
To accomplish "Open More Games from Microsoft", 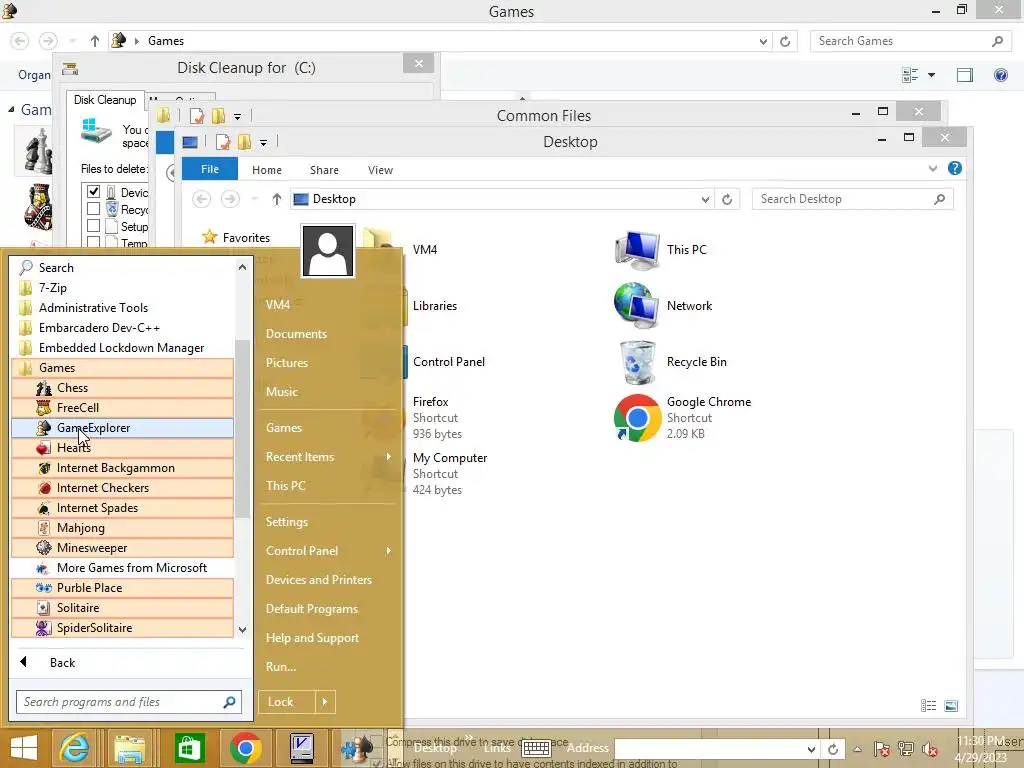I will point(122,568).
